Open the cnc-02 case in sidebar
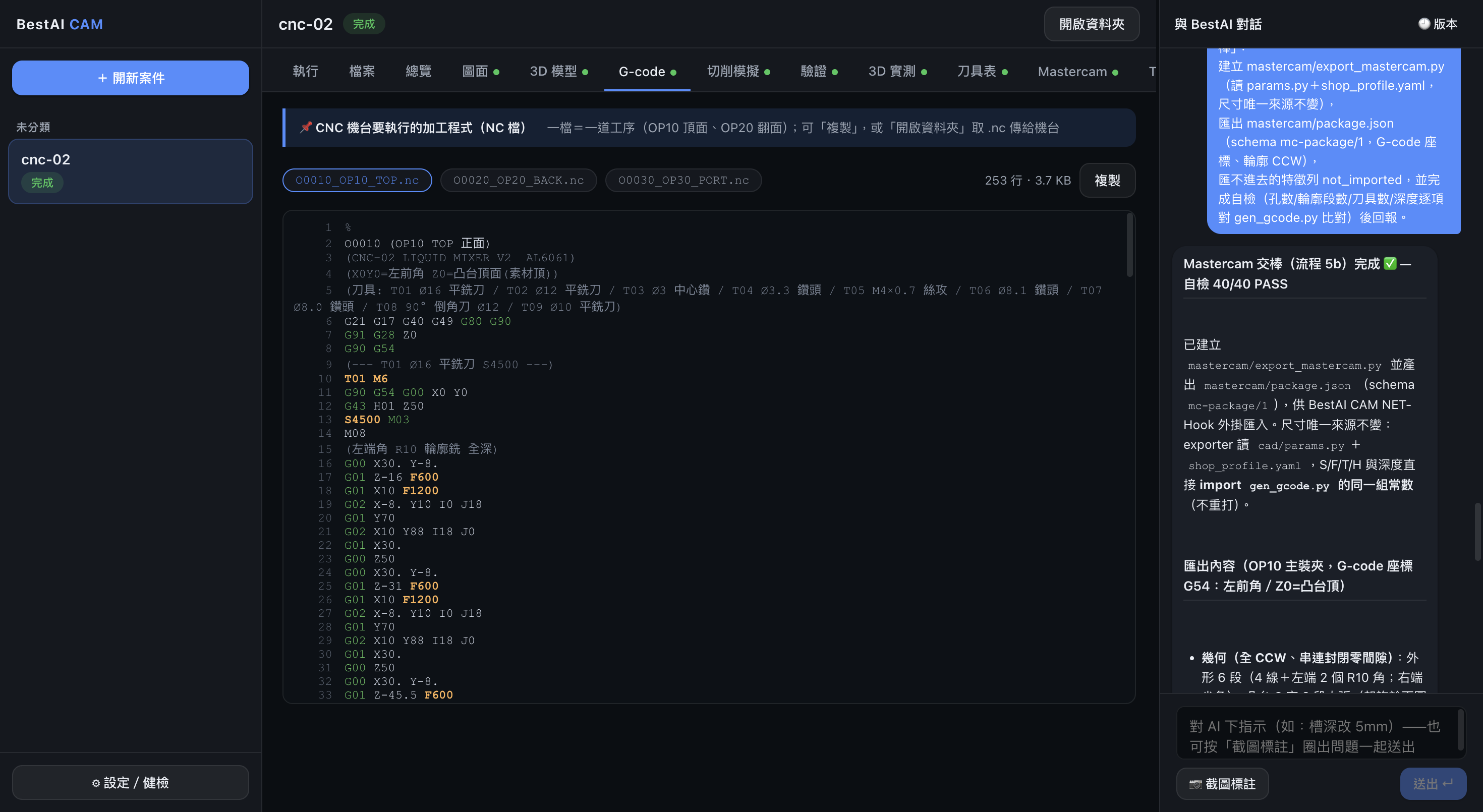The width and height of the screenshot is (1483, 812). click(131, 171)
